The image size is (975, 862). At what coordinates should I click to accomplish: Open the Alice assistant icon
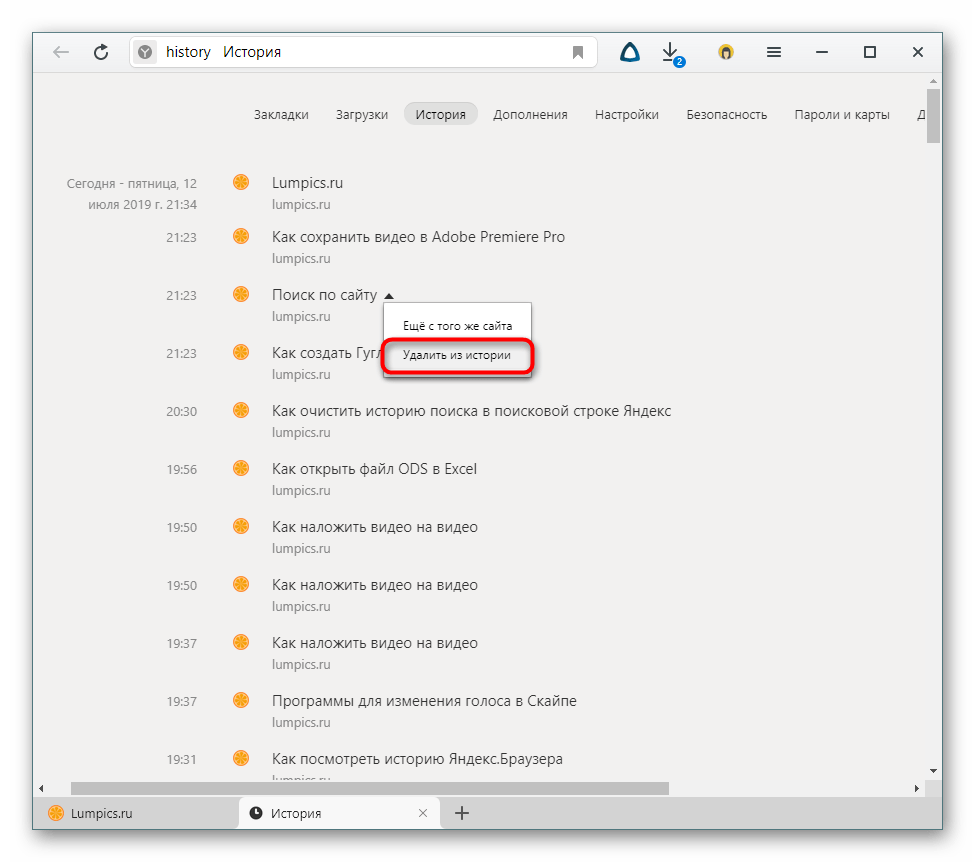pos(630,52)
